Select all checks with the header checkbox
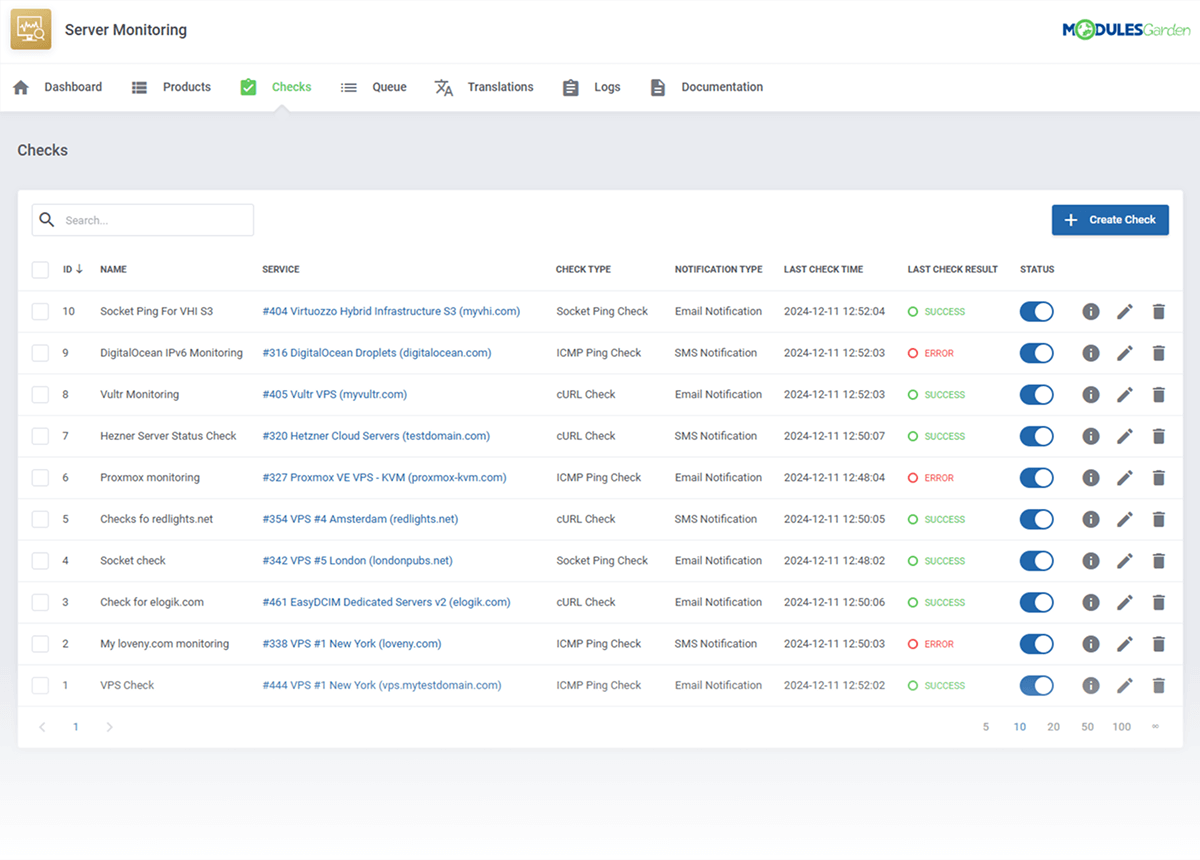1200x860 pixels. click(40, 270)
